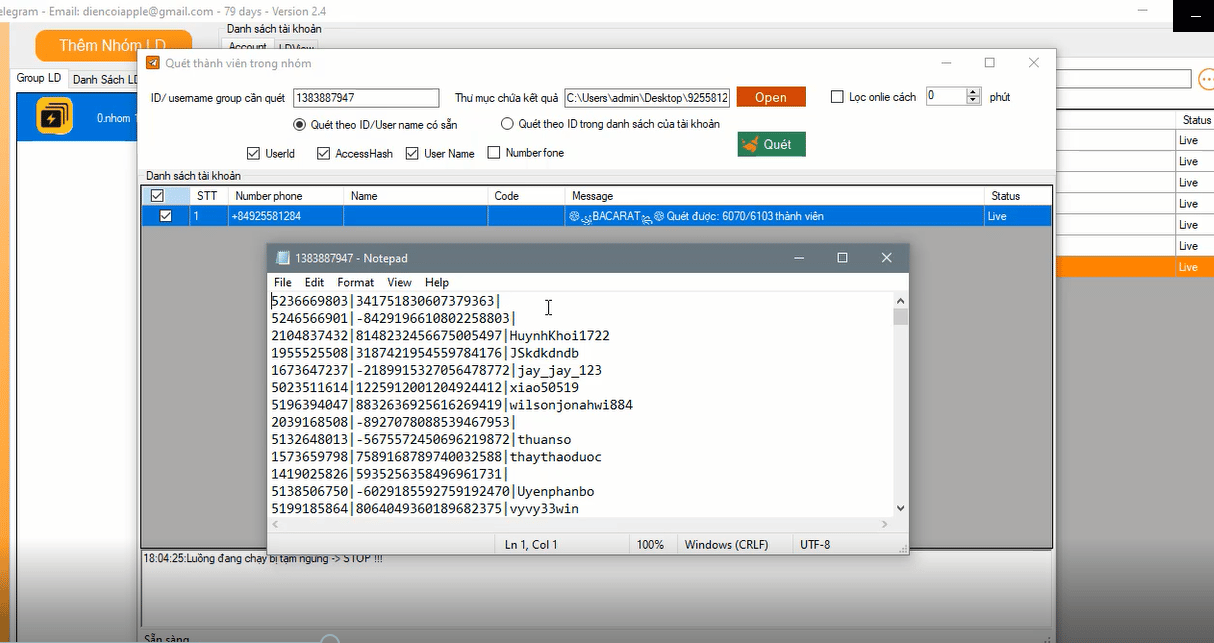Decrease the minutes spinner value

click(x=974, y=101)
